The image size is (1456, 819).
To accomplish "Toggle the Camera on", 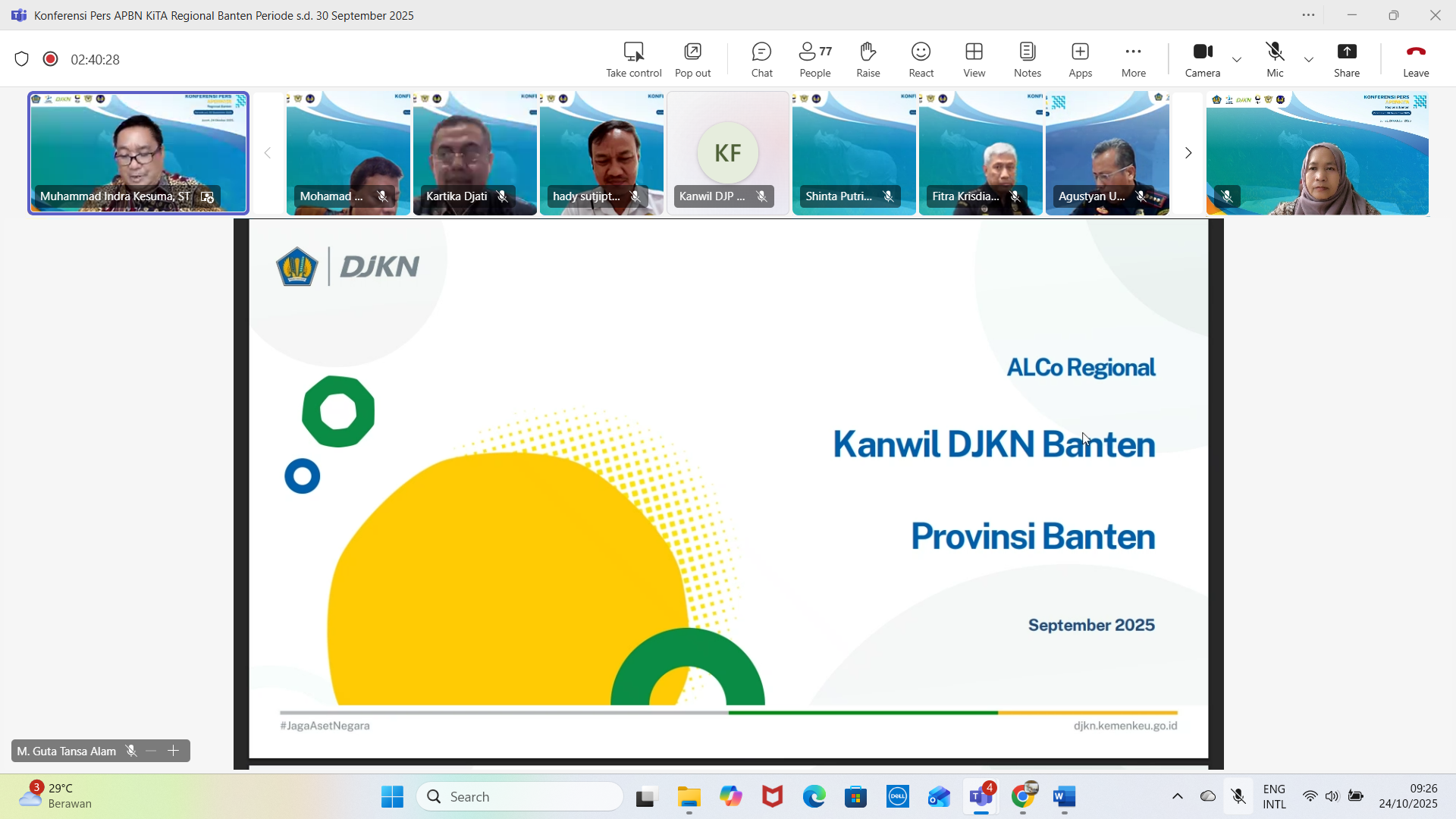I will click(x=1202, y=59).
